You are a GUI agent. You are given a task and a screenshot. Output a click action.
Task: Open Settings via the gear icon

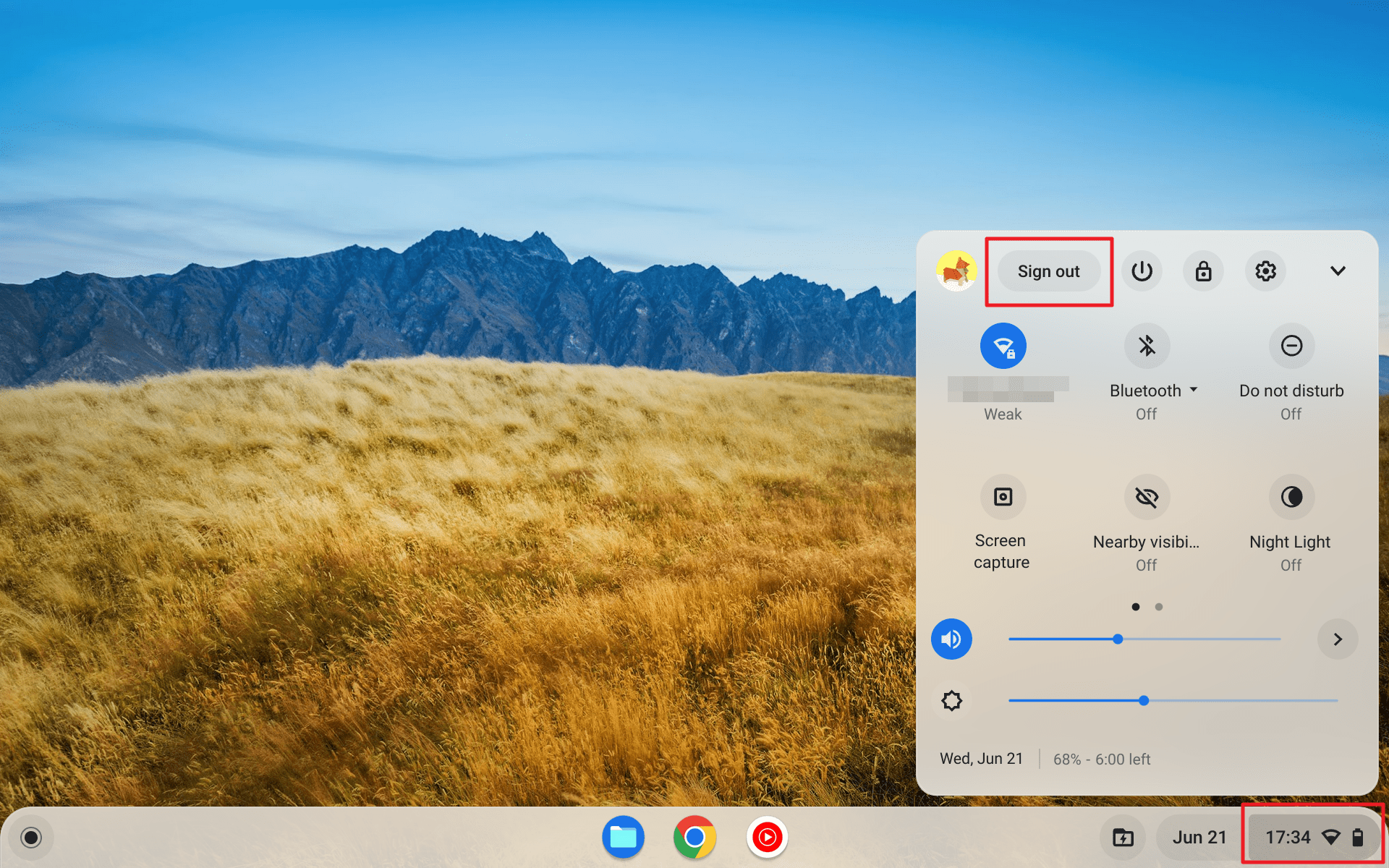tap(1265, 270)
